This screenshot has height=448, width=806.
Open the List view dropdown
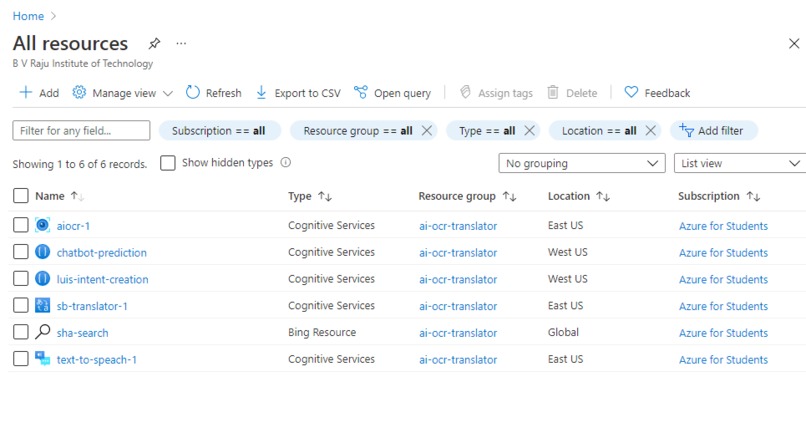click(740, 163)
